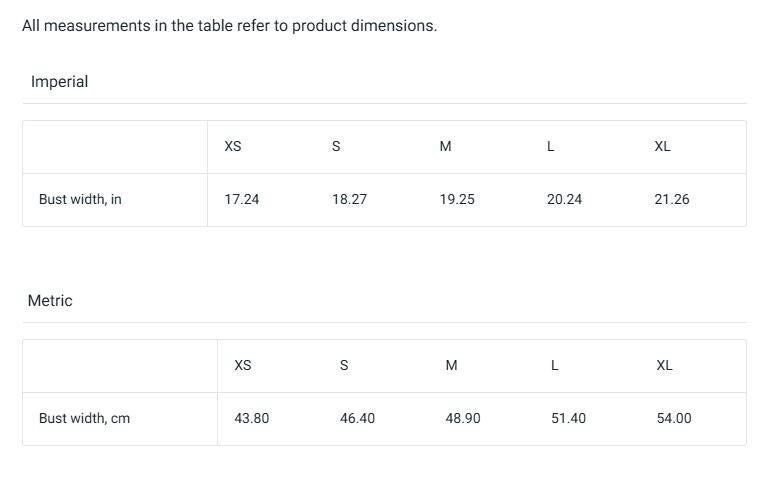Click the 17.24 inch XS value

[241, 200]
